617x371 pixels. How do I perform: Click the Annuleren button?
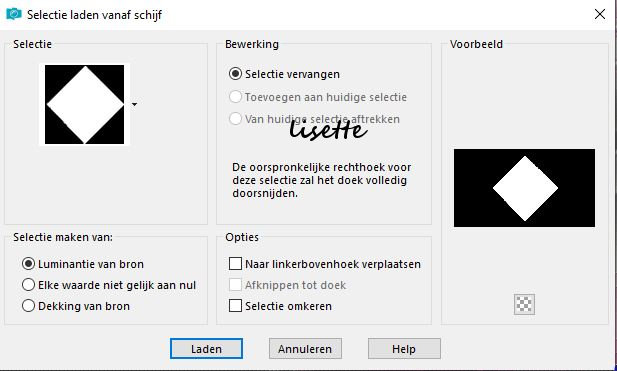(305, 349)
